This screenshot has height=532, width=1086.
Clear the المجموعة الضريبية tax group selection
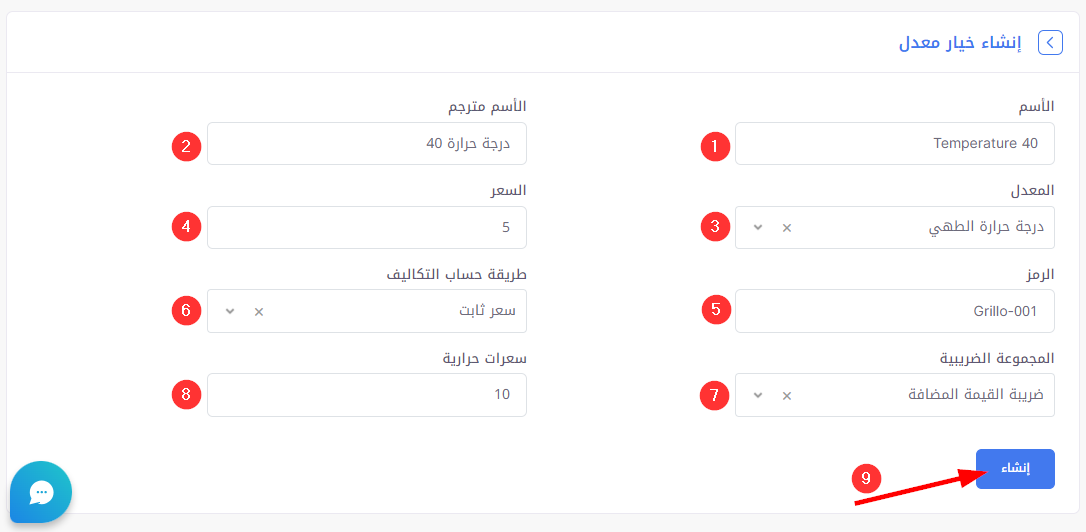(x=786, y=396)
